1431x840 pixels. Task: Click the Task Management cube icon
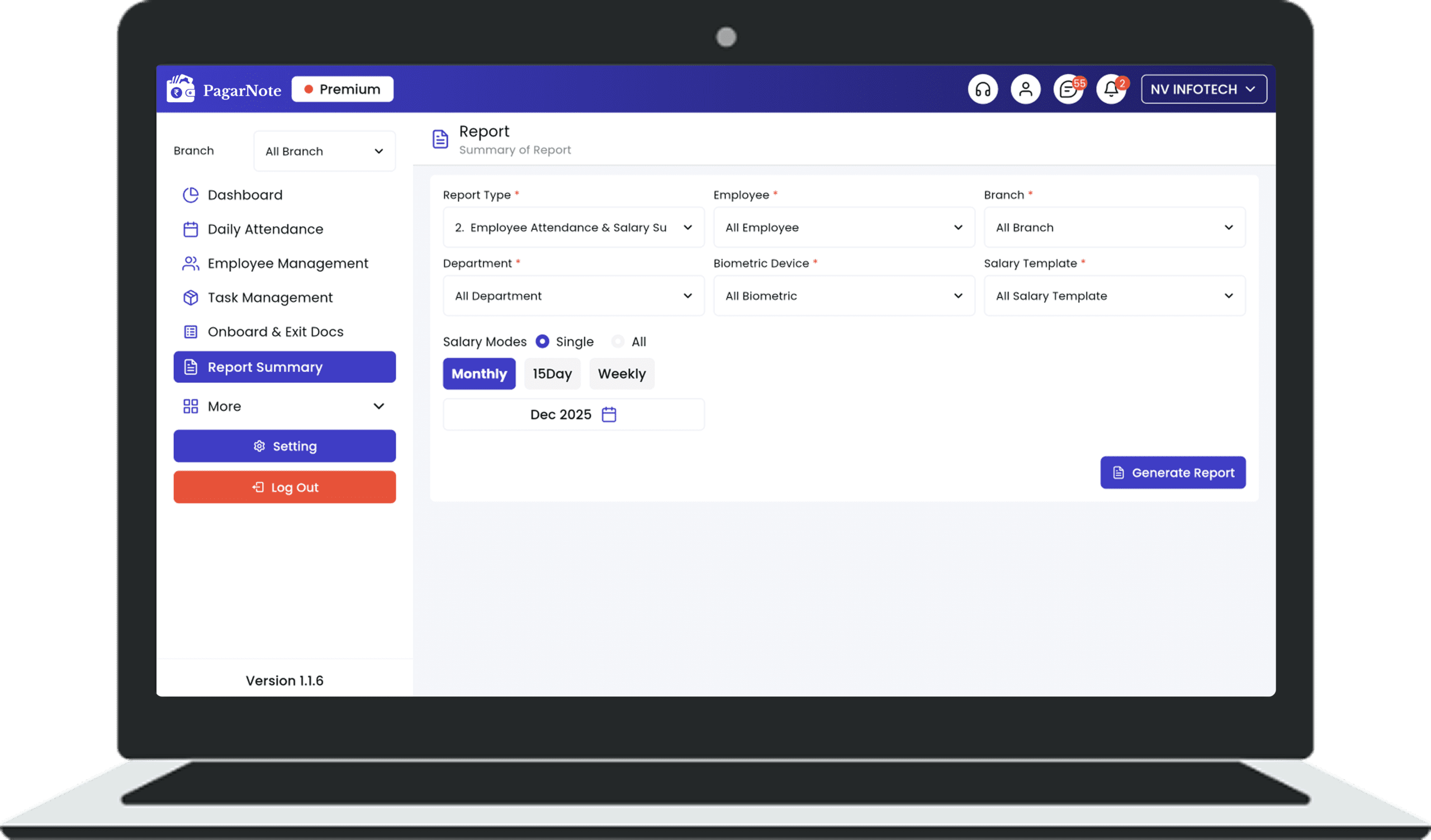pos(191,297)
